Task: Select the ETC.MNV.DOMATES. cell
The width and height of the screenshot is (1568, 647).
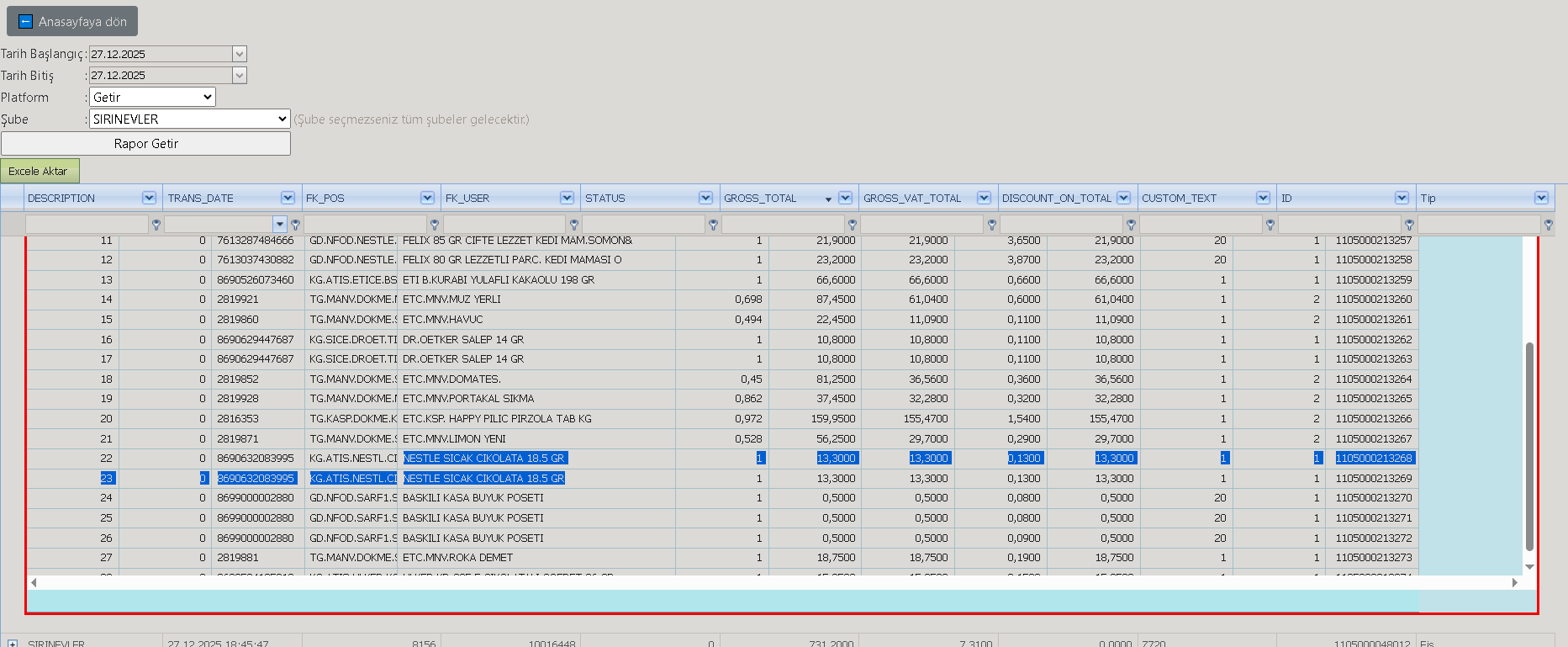Action: click(x=536, y=379)
